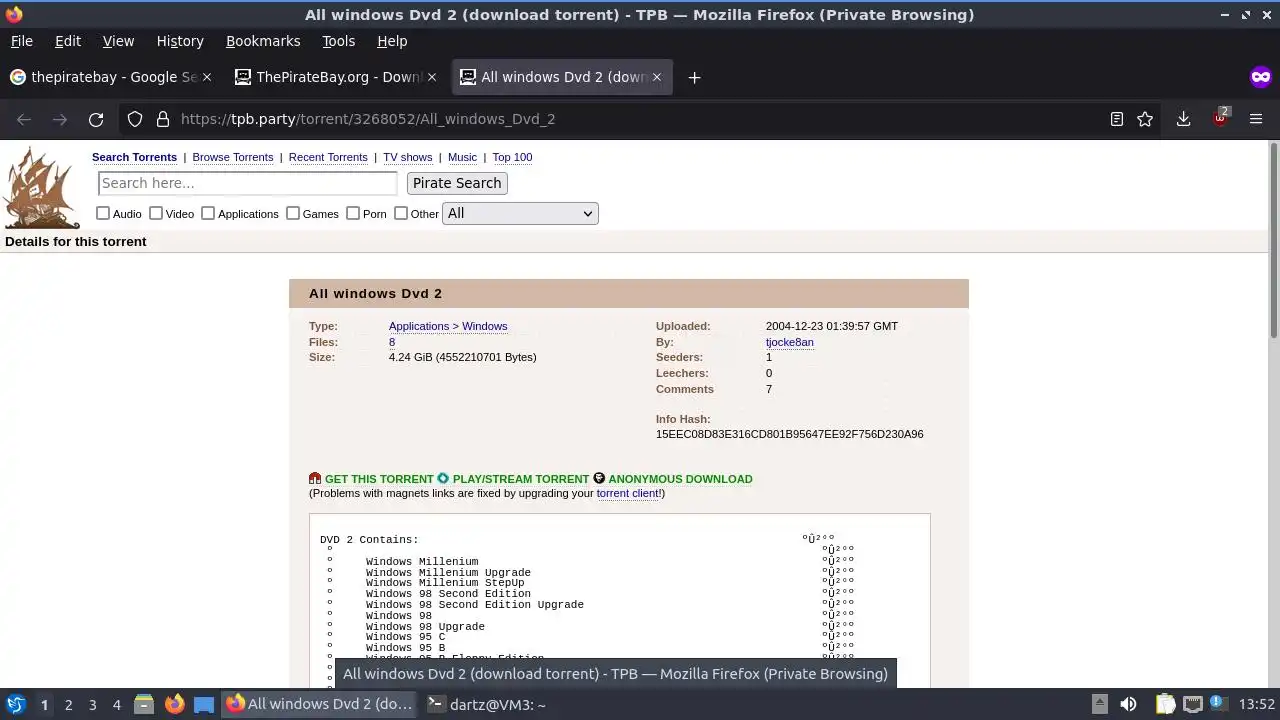Open a new tab with plus

point(694,77)
